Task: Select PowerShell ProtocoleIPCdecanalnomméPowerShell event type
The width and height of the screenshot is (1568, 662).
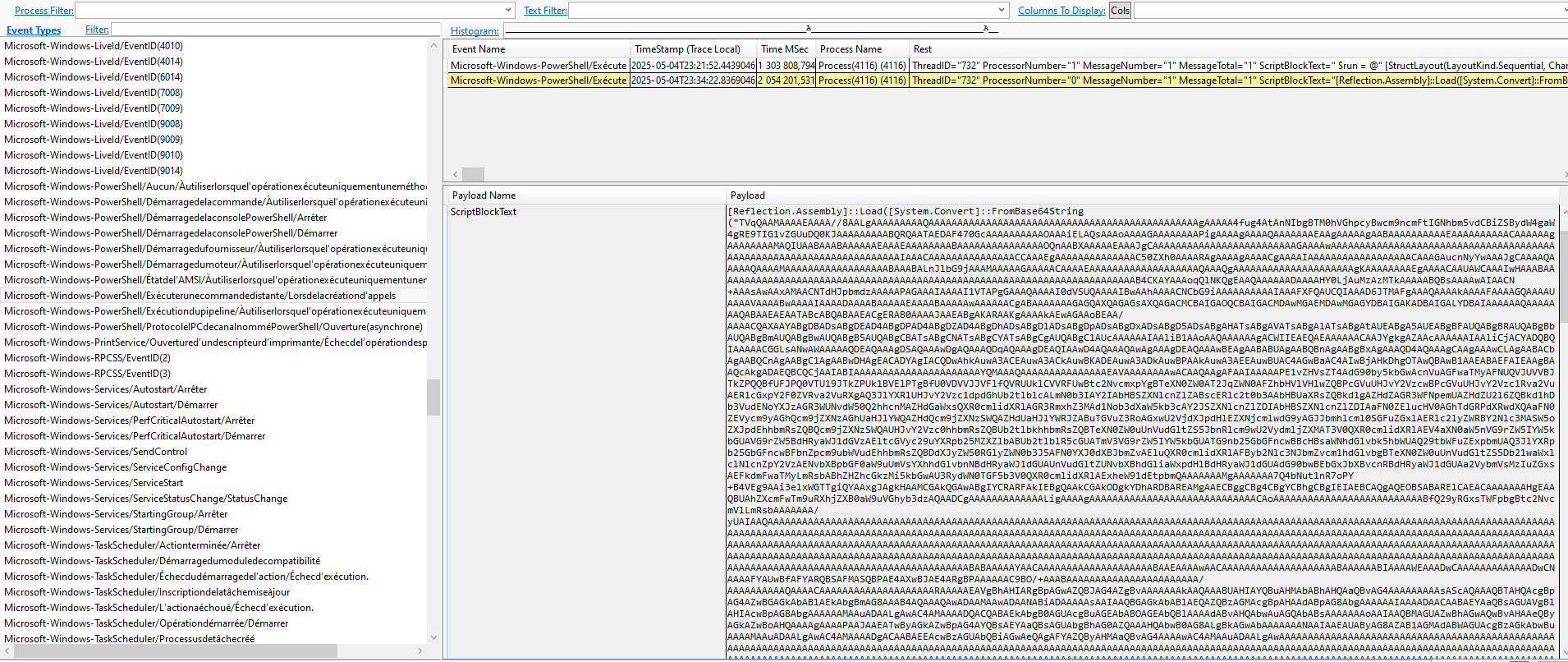Action: tap(213, 327)
